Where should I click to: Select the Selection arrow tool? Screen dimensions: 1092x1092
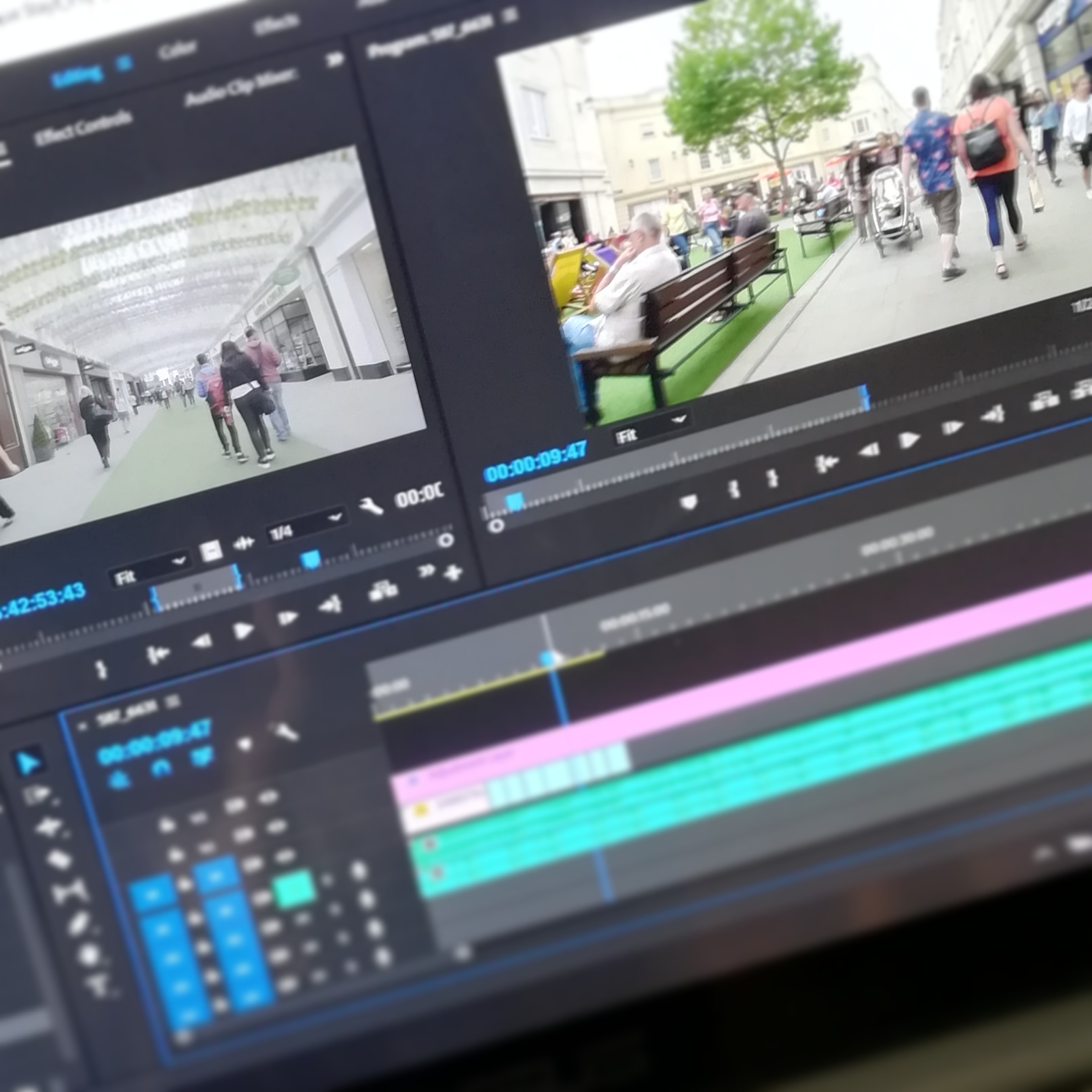tap(29, 763)
